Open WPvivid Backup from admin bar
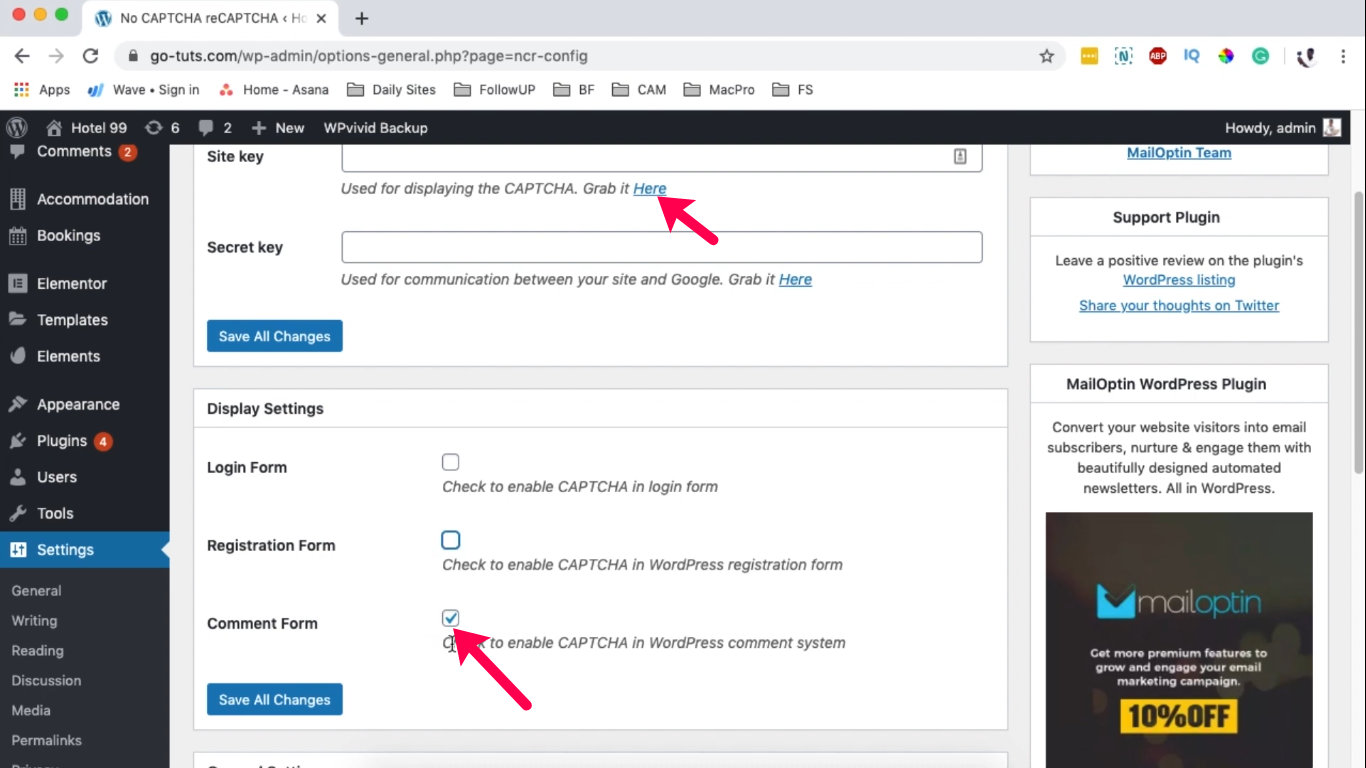The image size is (1366, 768). point(375,128)
